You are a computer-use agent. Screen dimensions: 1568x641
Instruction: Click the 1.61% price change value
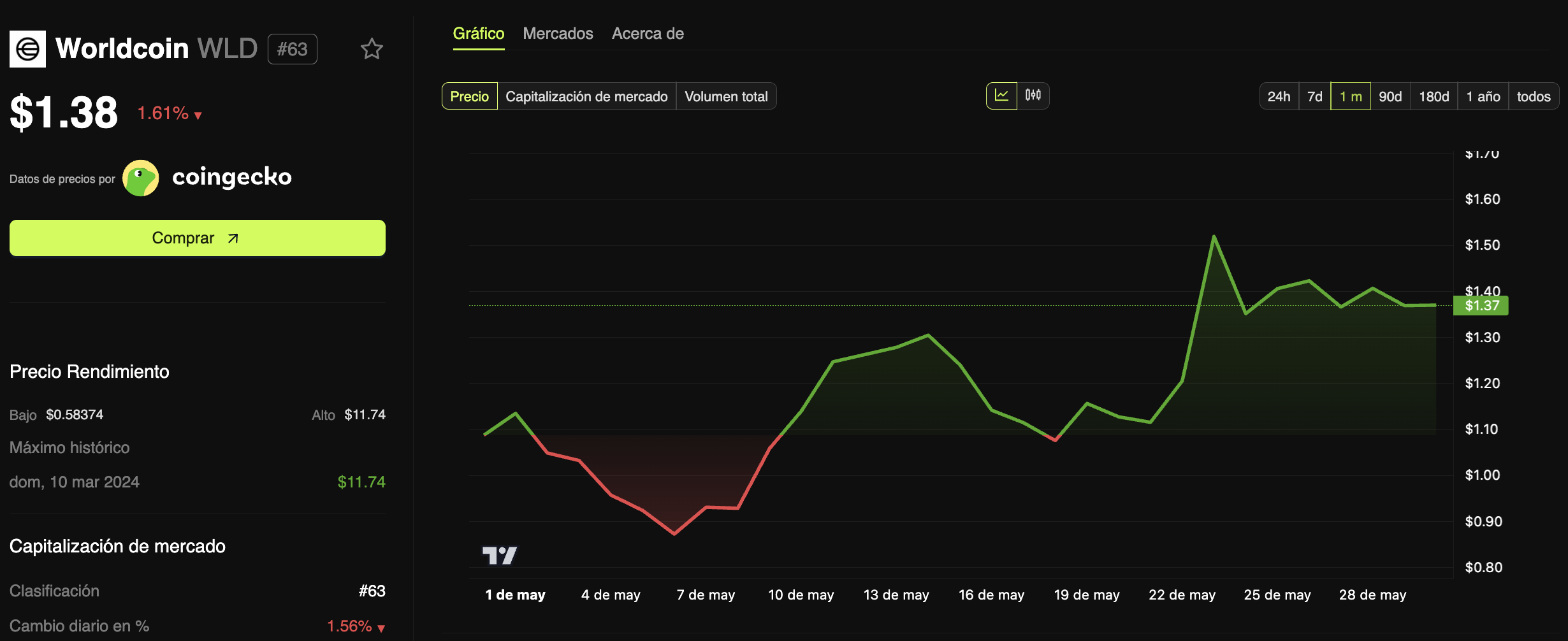coord(170,113)
